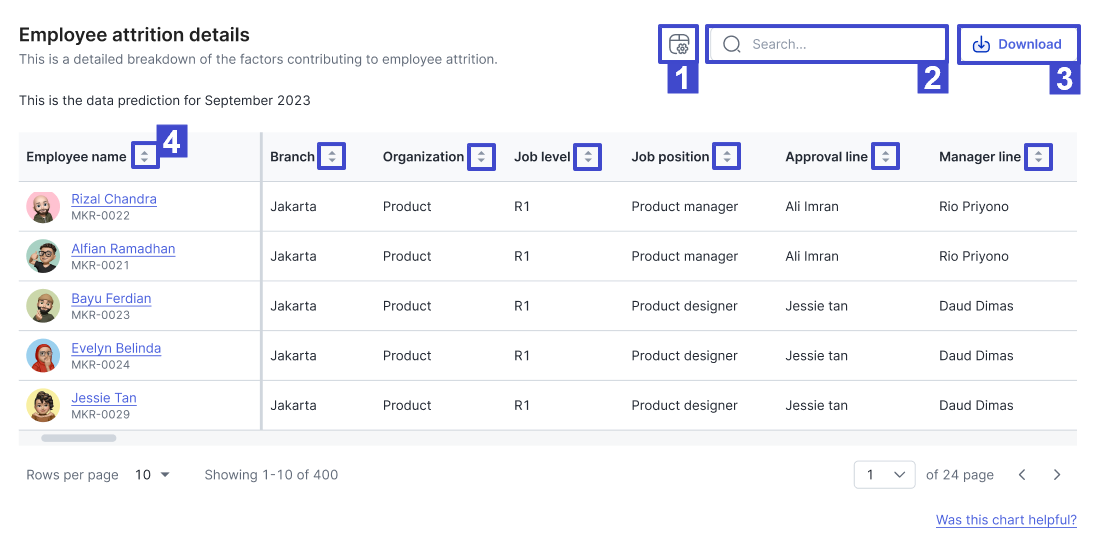
Task: Click the horizontal table scrollbar
Action: (79, 438)
